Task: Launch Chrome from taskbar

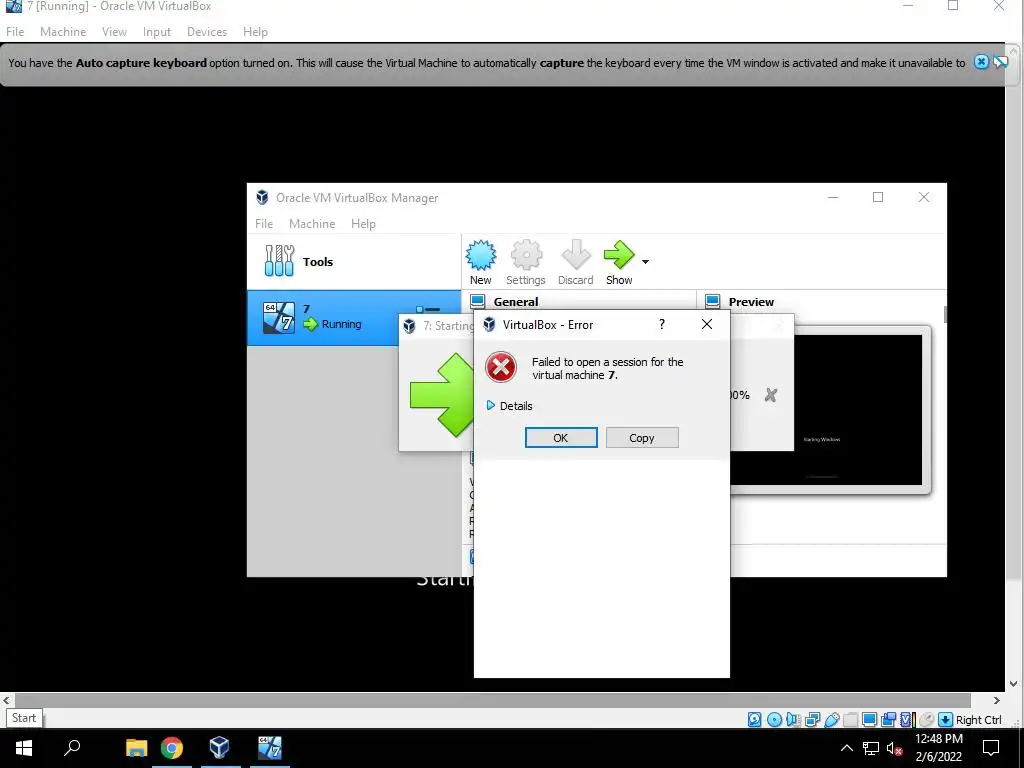Action: tap(172, 748)
